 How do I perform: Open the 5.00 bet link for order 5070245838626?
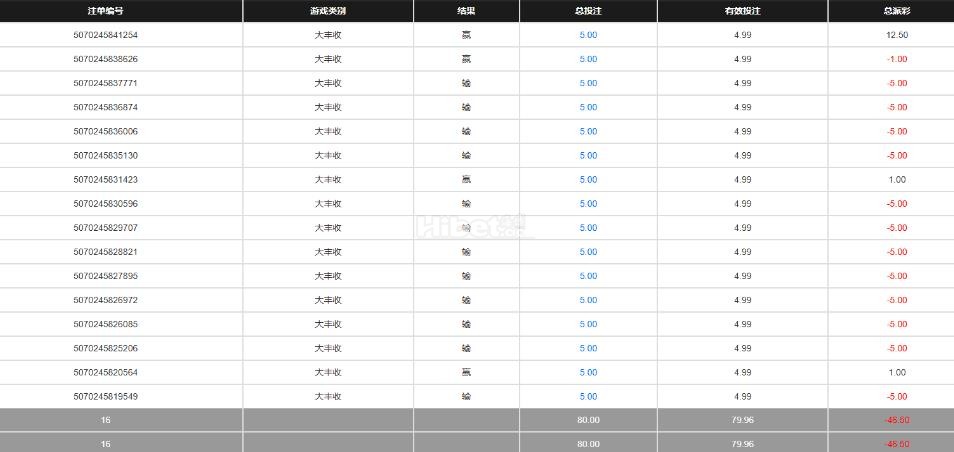click(x=588, y=59)
